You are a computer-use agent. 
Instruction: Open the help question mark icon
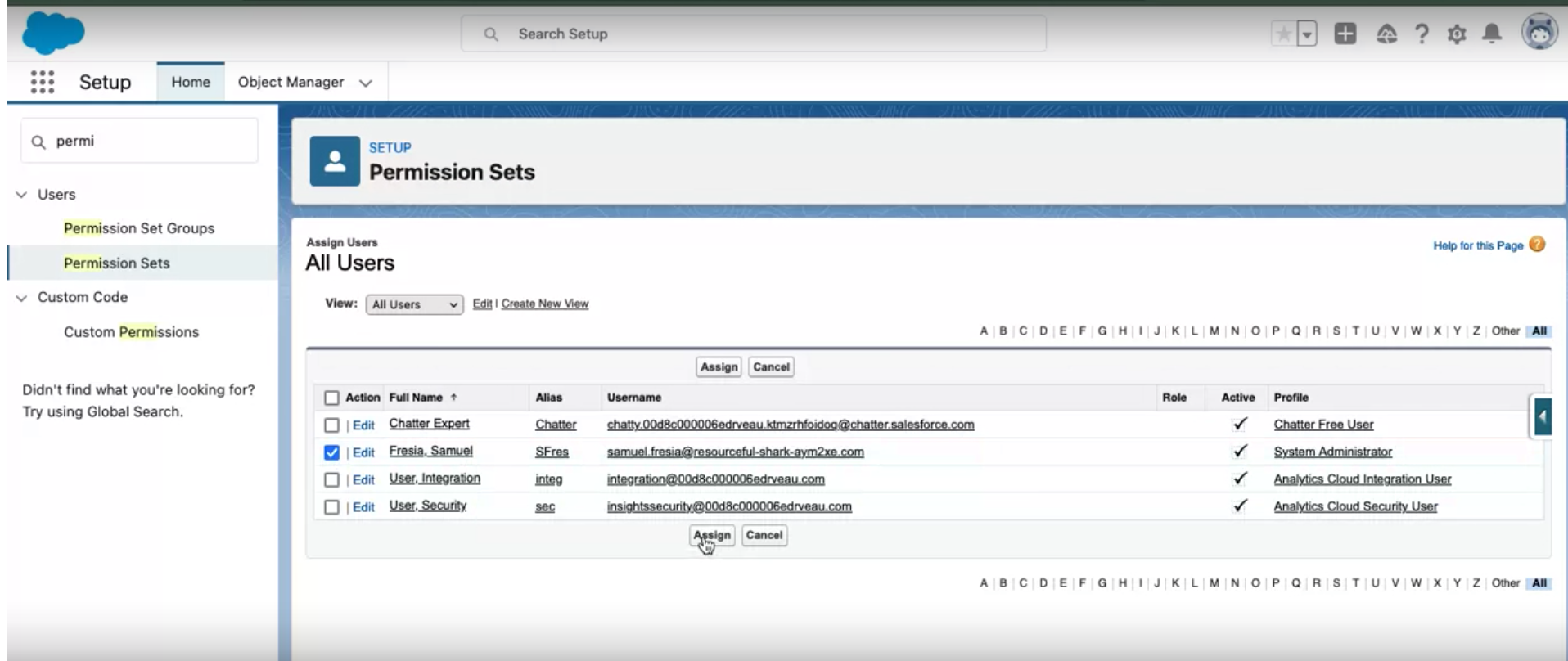(x=1422, y=34)
